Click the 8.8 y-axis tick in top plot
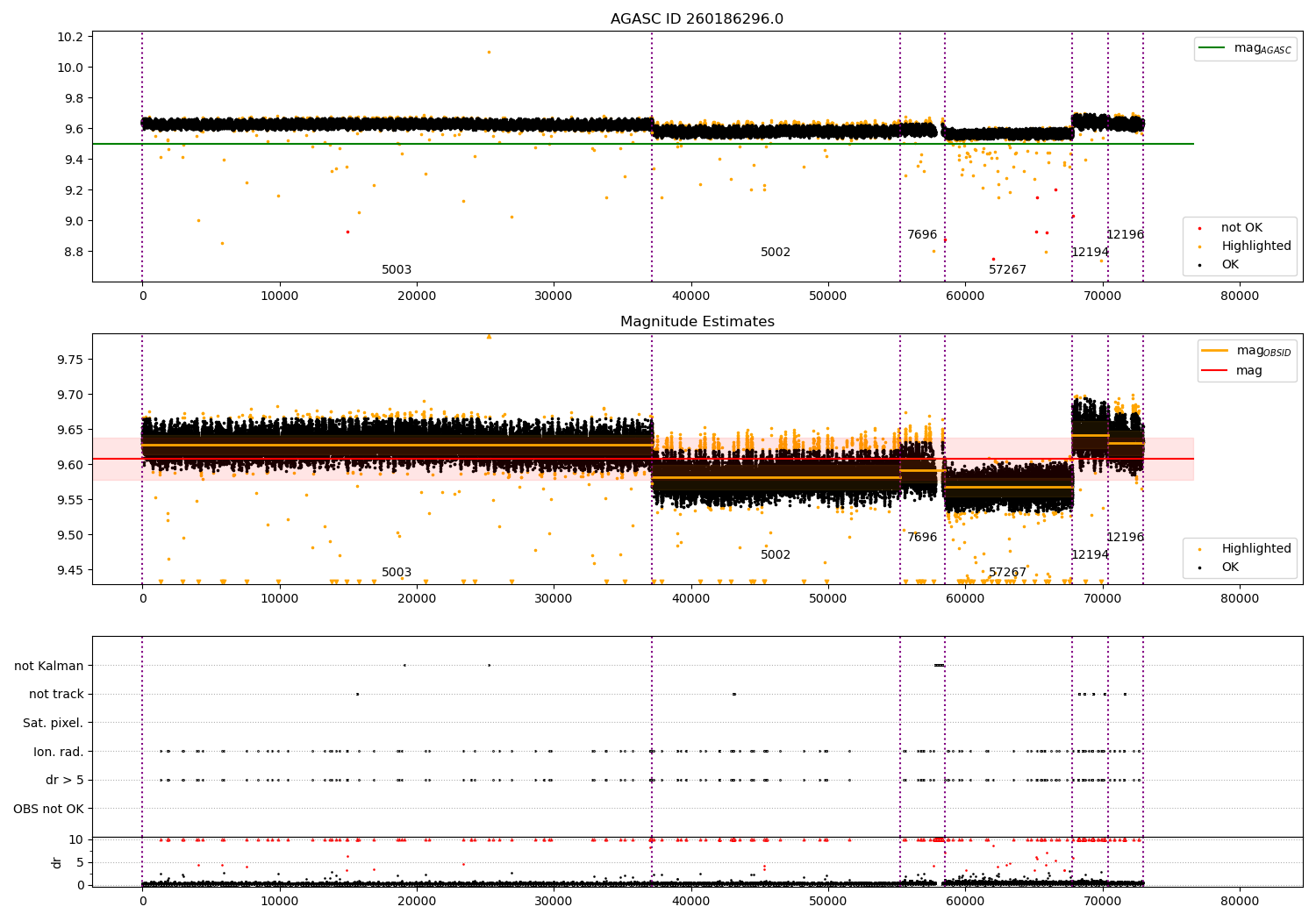This screenshot has width=1316, height=921. click(x=75, y=252)
